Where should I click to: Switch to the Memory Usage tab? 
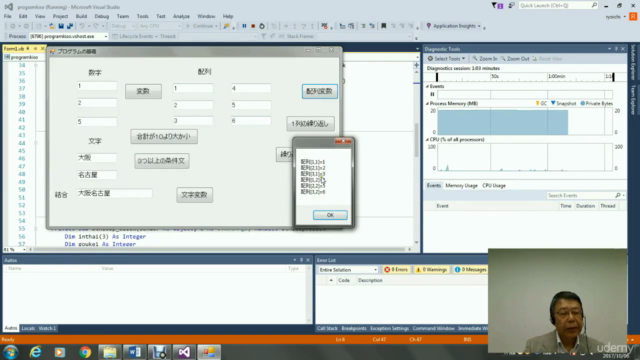pyautogui.click(x=461, y=186)
